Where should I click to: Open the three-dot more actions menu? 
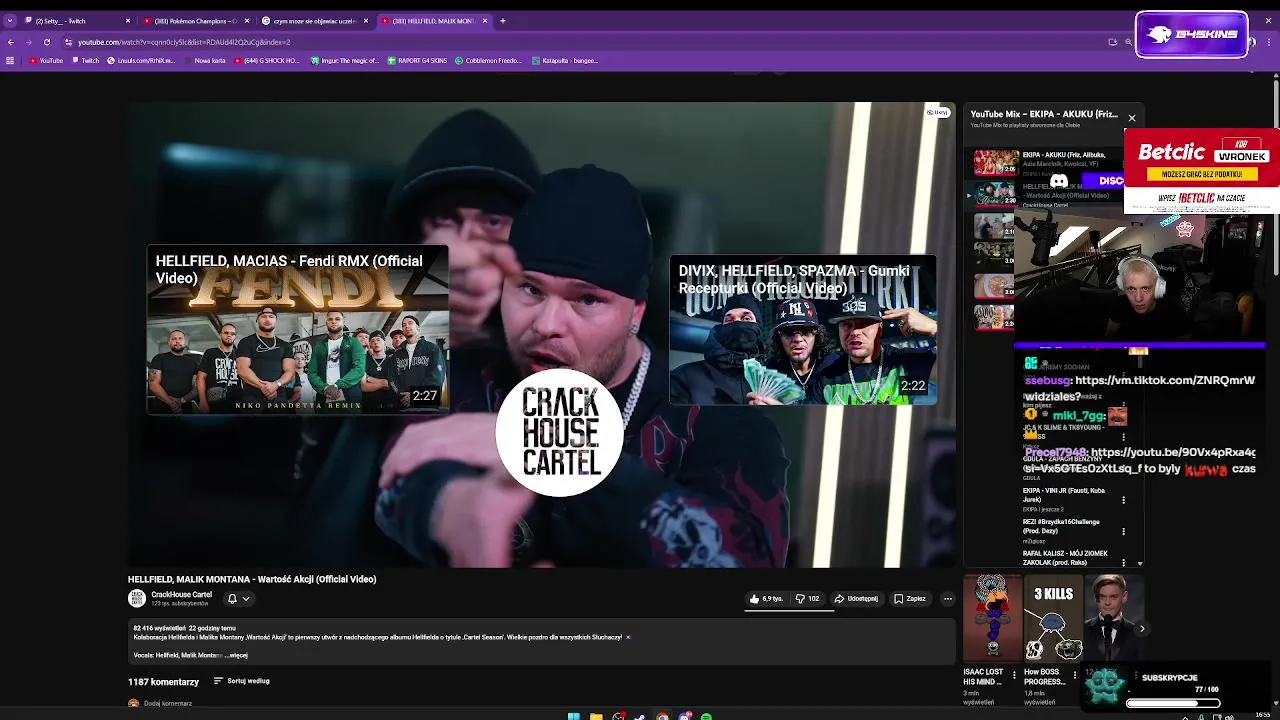pyautogui.click(x=947, y=599)
